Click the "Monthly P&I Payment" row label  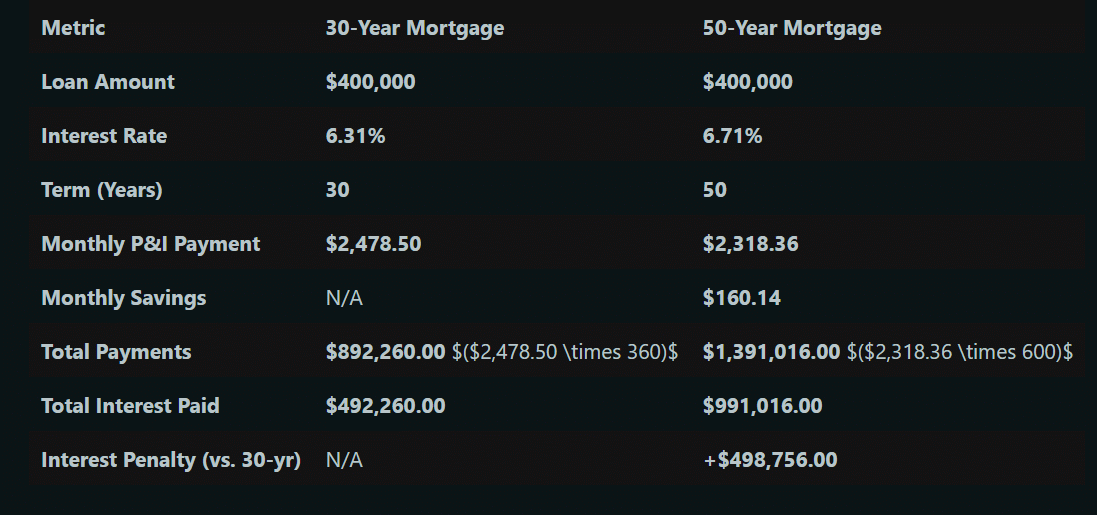(150, 244)
